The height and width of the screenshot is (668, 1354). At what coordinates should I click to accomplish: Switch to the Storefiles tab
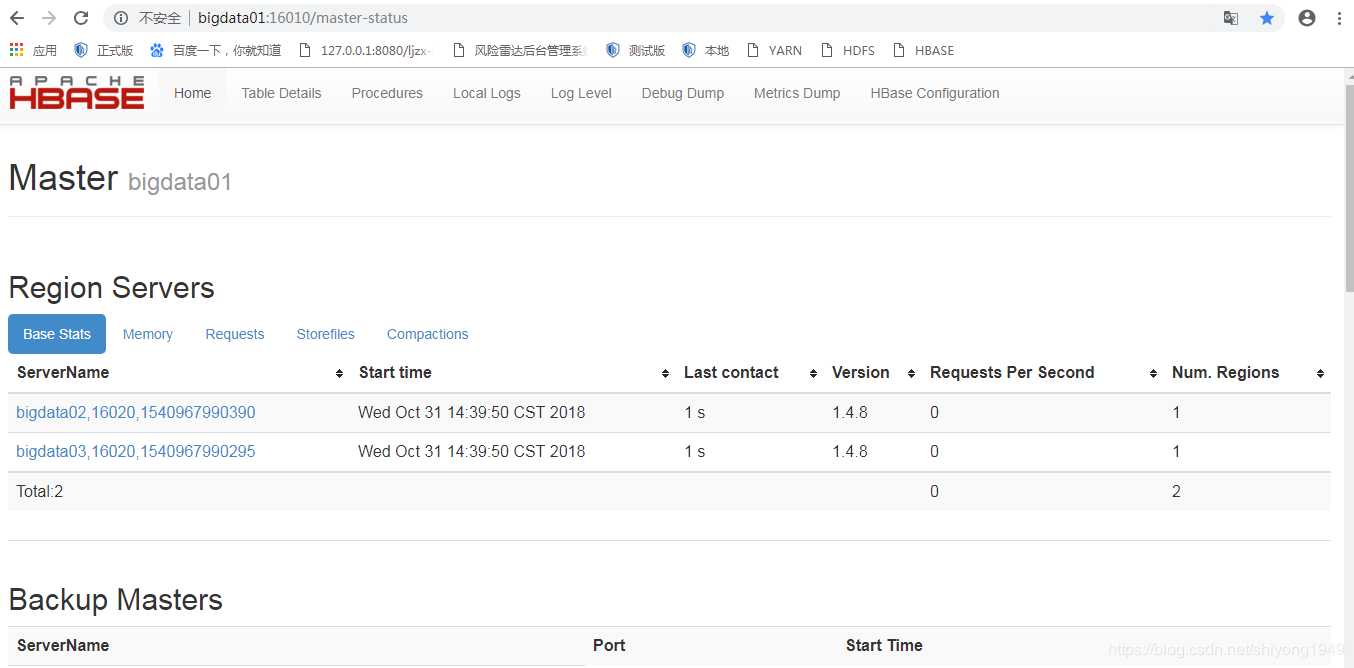coord(326,334)
